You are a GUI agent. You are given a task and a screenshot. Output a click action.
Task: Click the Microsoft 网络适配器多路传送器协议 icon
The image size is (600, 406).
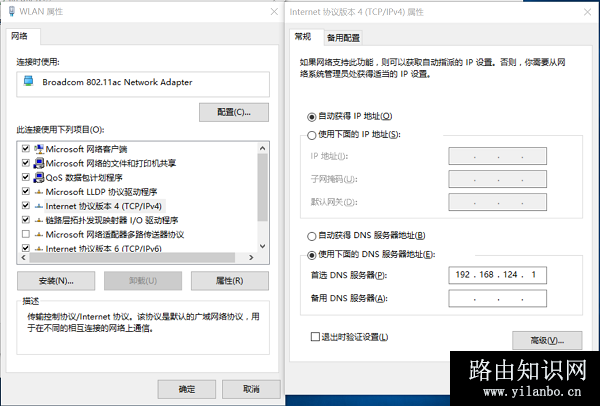pyautogui.click(x=39, y=235)
